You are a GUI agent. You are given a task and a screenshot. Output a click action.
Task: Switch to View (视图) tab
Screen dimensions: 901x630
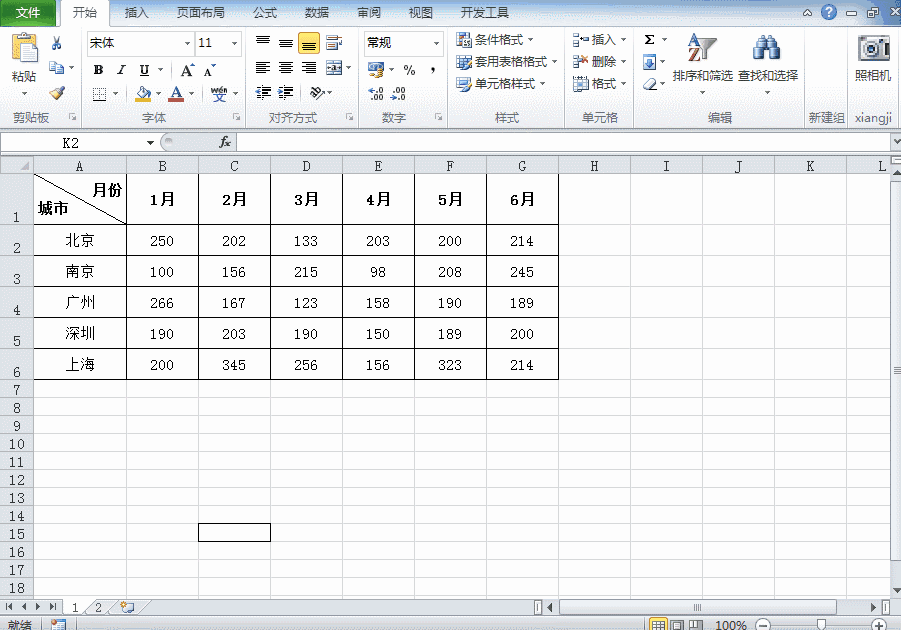click(x=421, y=13)
